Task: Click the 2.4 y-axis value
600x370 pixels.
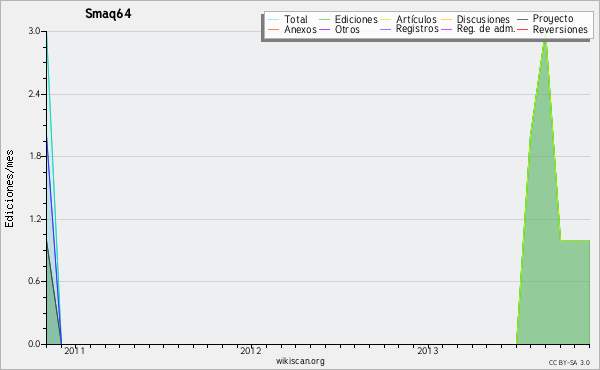Action: pos(34,94)
